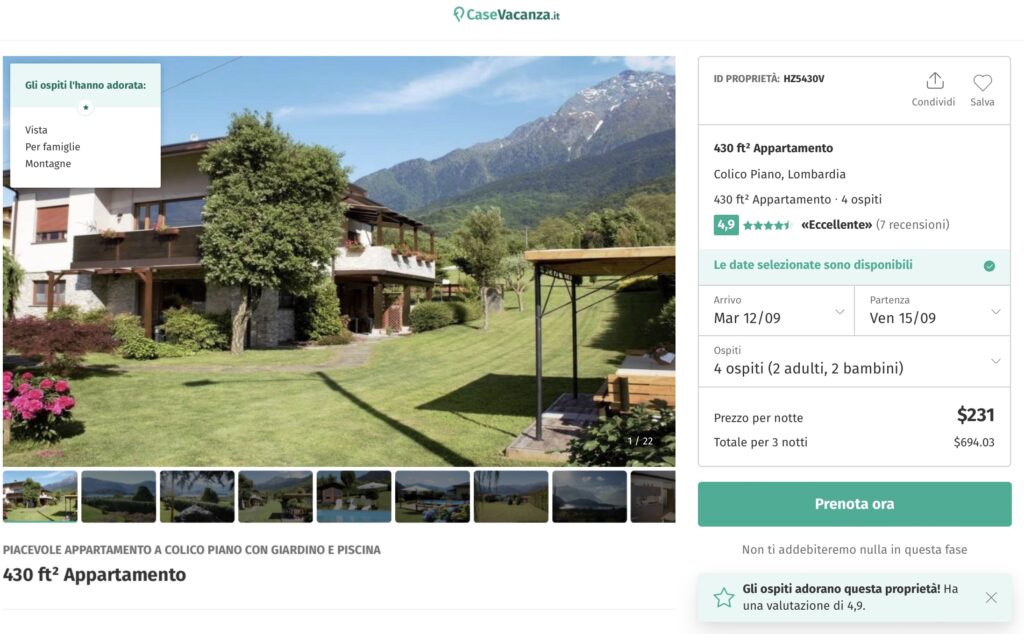Click the Prenota ora button

click(854, 504)
